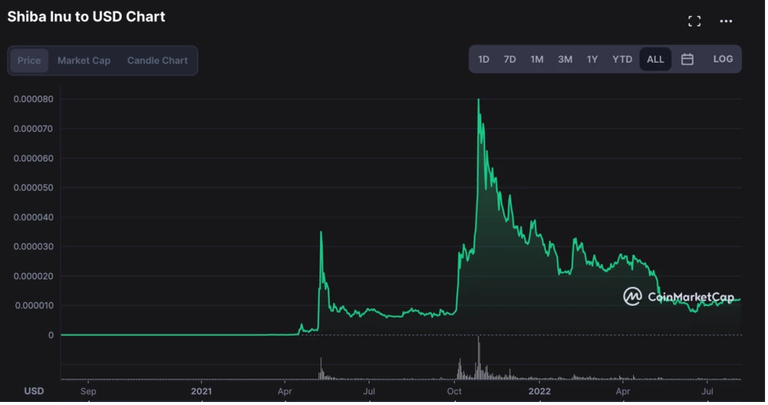Switch to the Price tab

(x=29, y=61)
